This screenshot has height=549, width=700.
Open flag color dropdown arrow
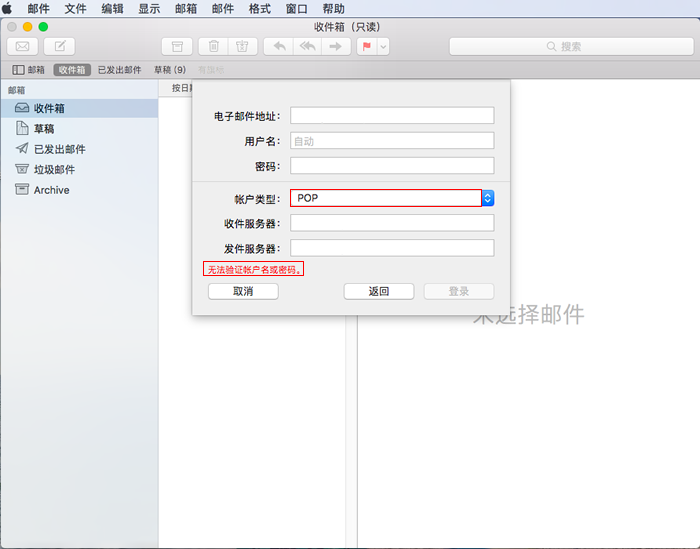click(383, 46)
